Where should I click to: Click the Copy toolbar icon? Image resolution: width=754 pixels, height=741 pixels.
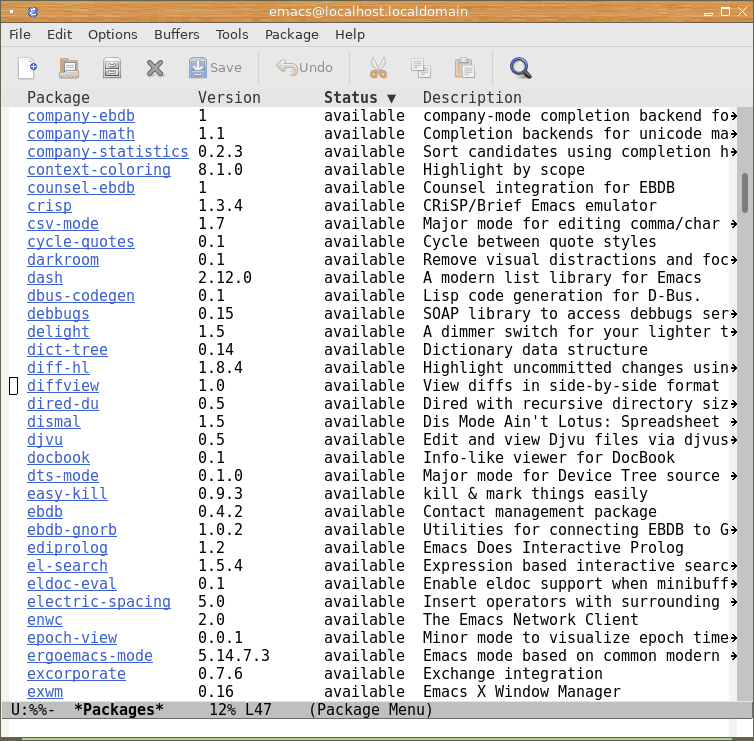click(421, 68)
